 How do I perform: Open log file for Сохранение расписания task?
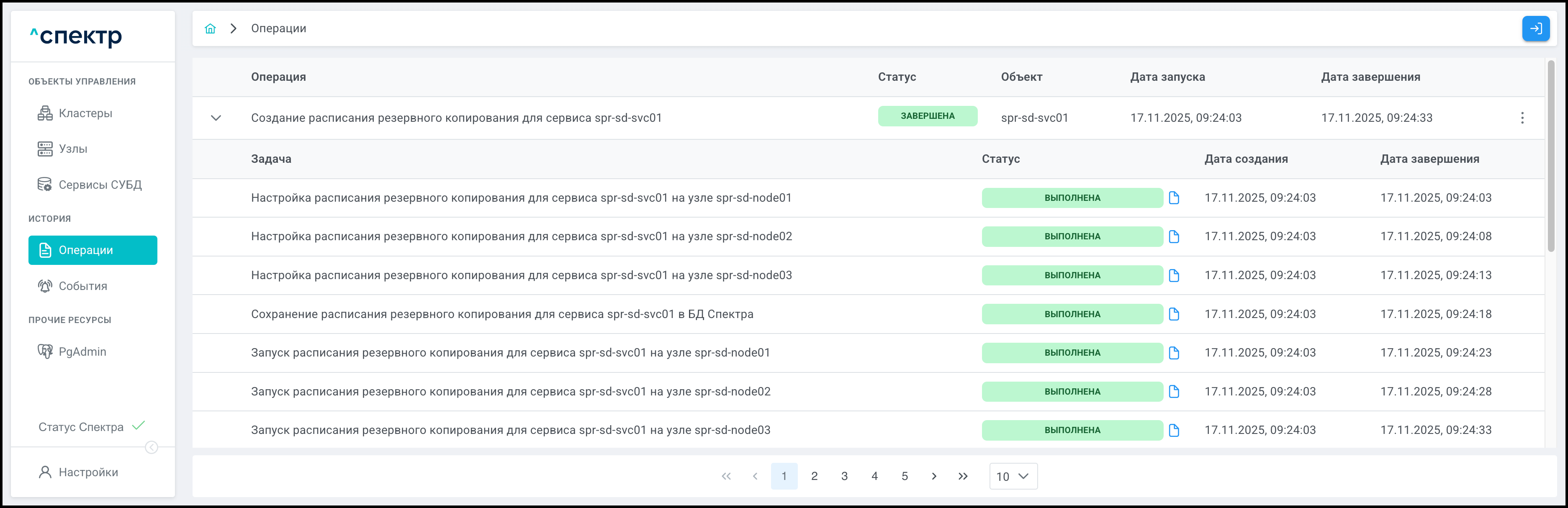point(1174,314)
